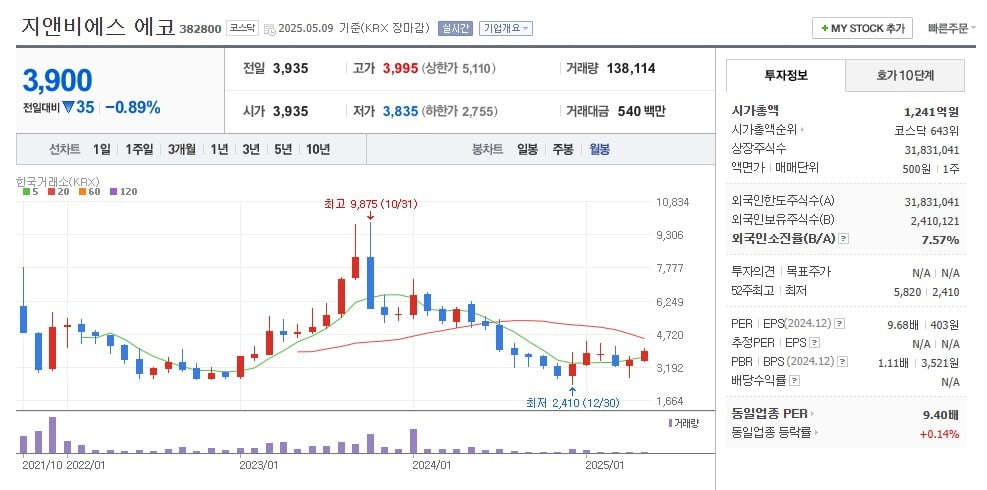Click the 동일업종 PER value 9.40배
Image resolution: width=987 pixels, height=490 pixels.
click(940, 415)
